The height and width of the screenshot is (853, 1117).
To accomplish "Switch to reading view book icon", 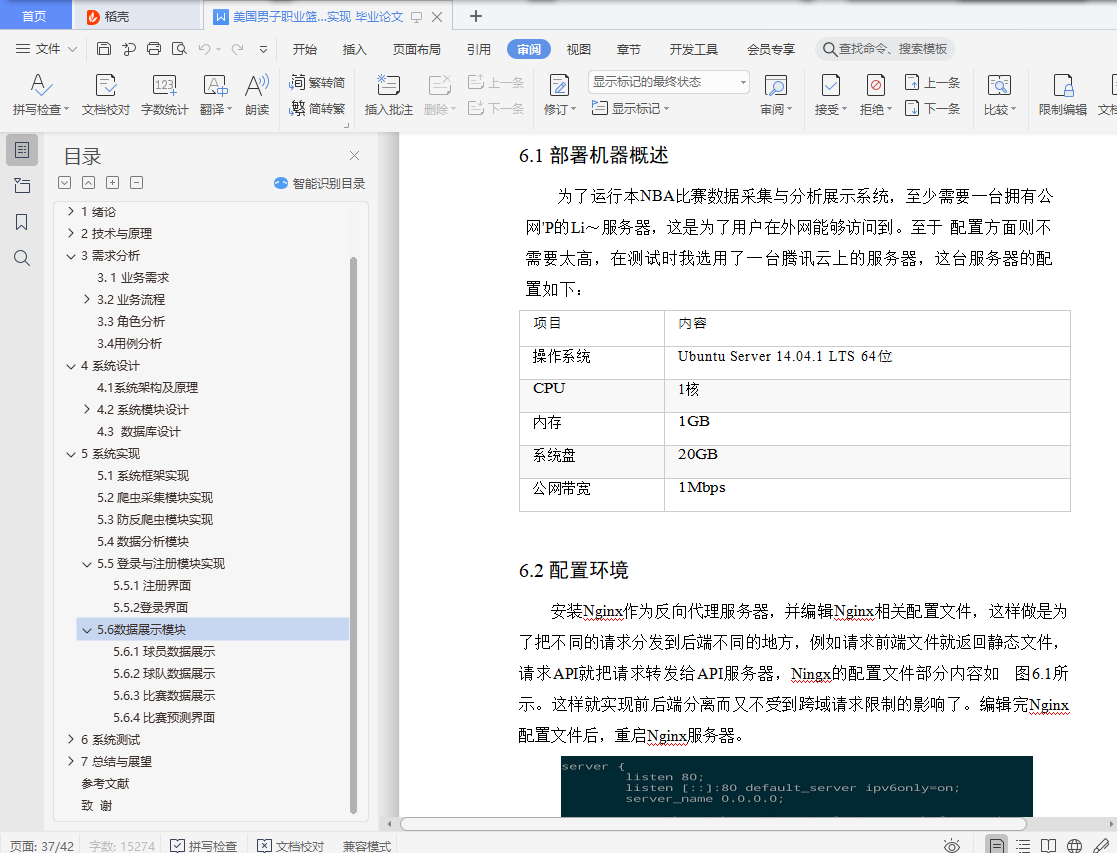I will tap(1049, 846).
